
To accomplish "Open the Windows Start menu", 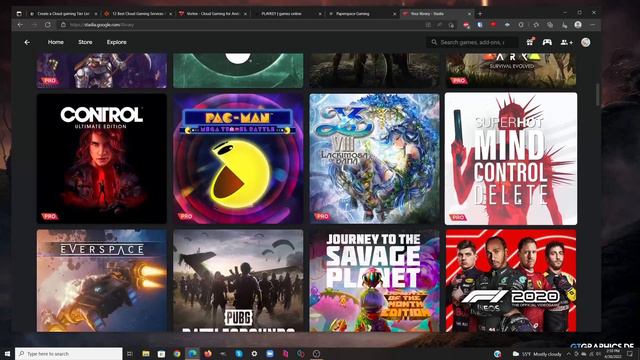I will click(7, 353).
